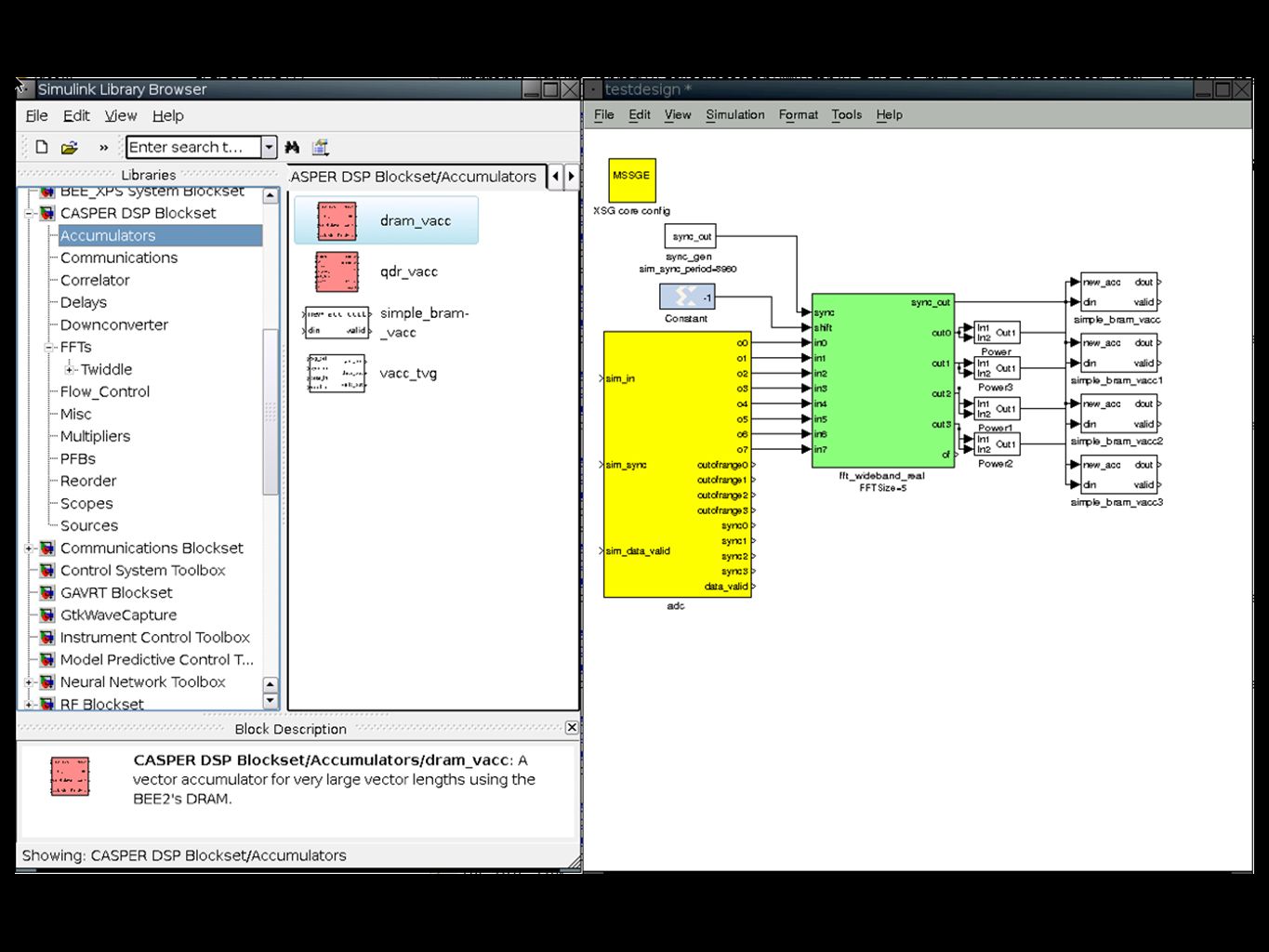Click the icon right of the binoculars
The image size is (1269, 952).
click(x=321, y=147)
